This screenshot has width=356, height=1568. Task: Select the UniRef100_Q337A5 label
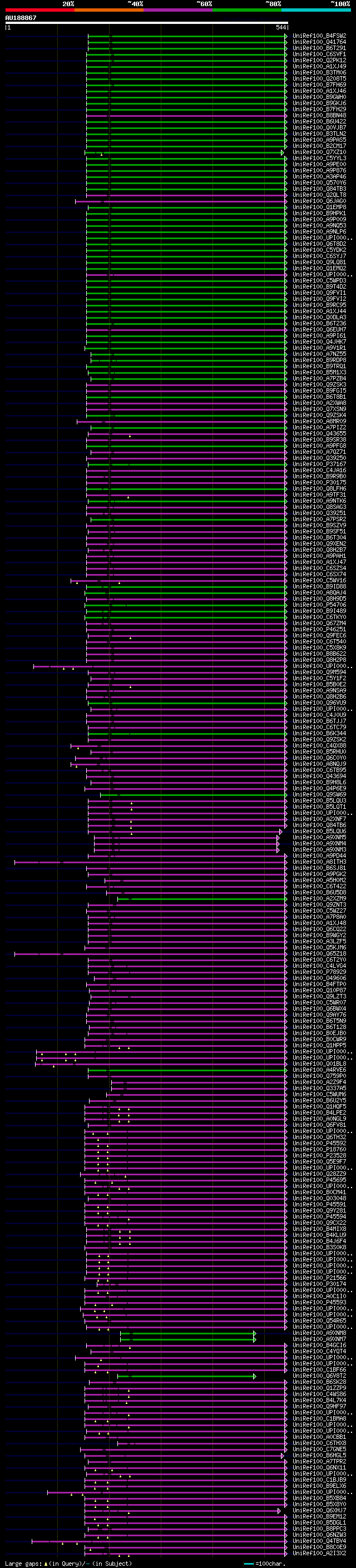(x=319, y=1089)
